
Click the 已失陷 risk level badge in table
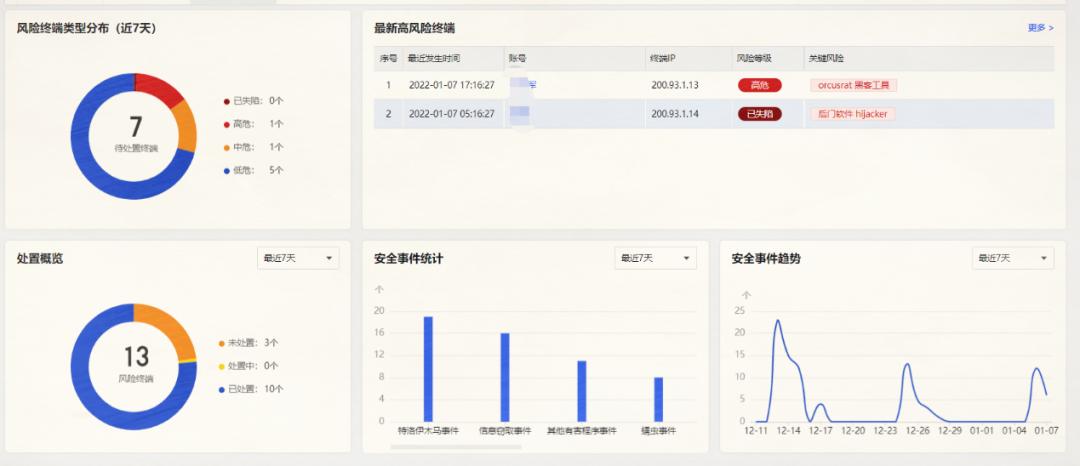tap(759, 114)
